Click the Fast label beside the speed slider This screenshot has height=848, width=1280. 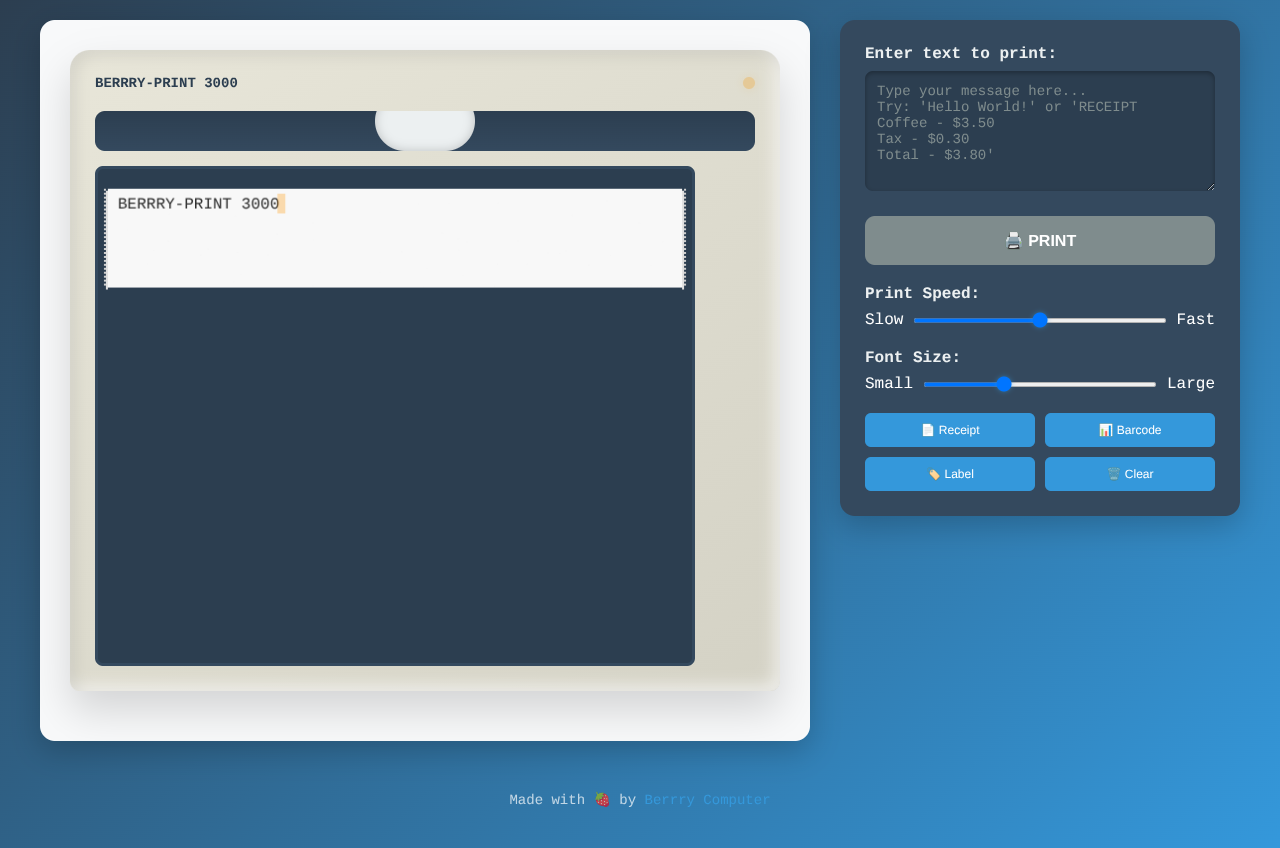1195,319
